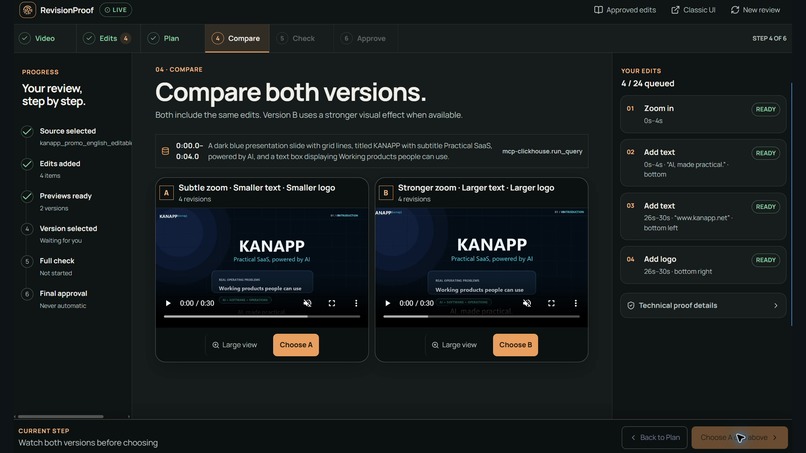Expand Technical proof details
Screen dimensions: 806x453
click(x=703, y=305)
